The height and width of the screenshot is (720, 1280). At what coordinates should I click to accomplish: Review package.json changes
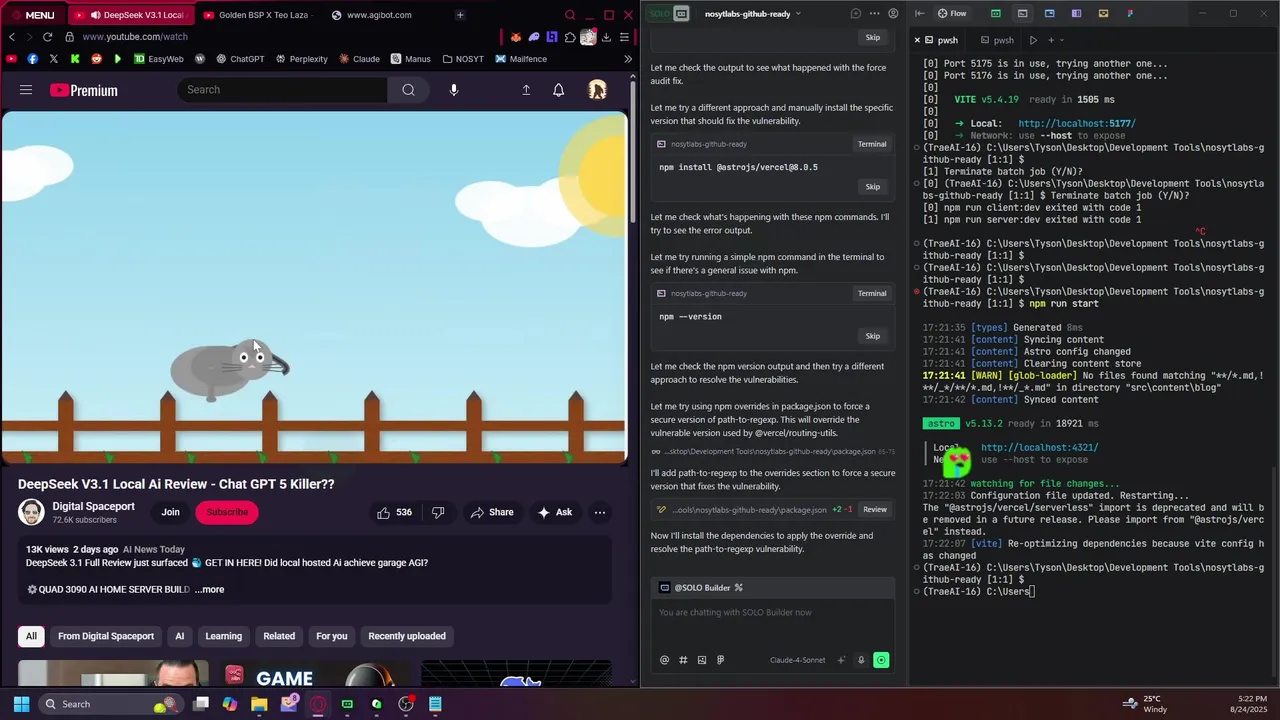click(x=875, y=510)
